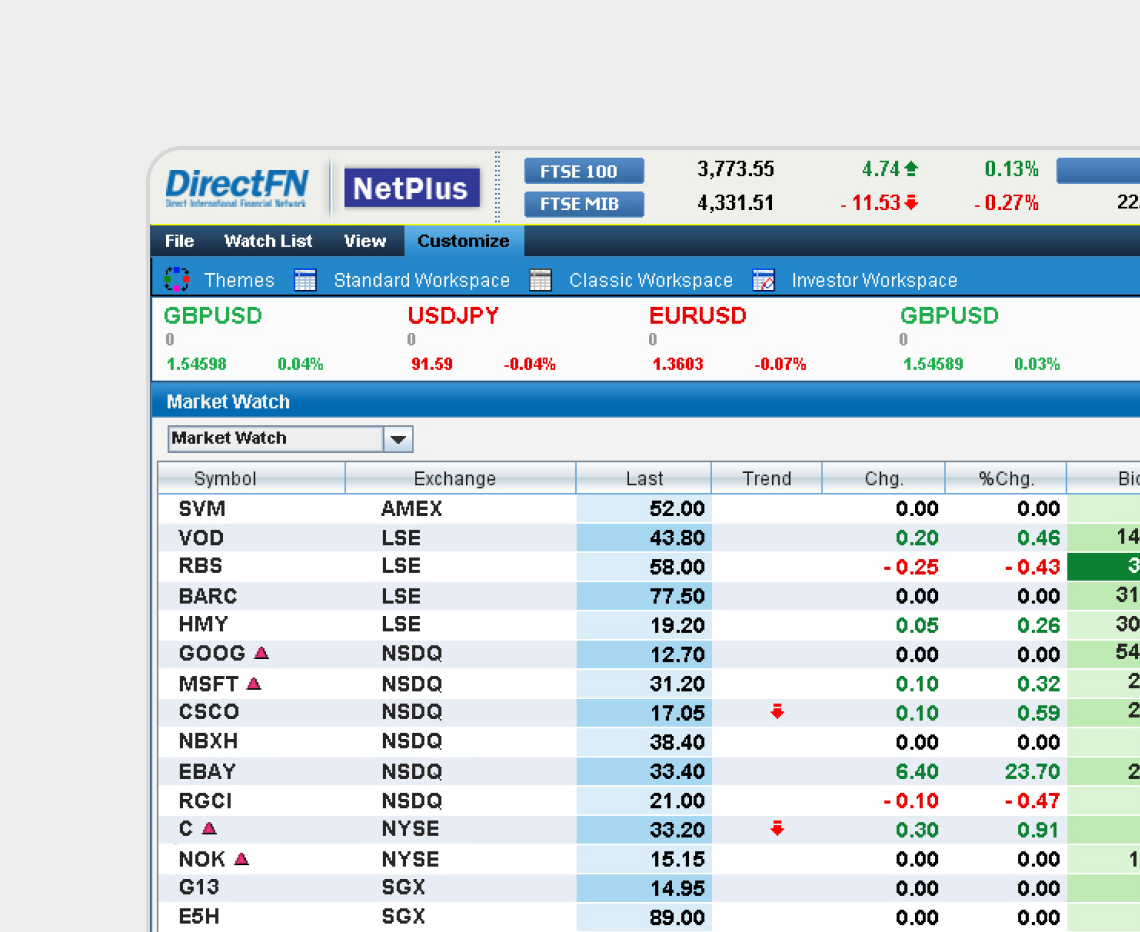This screenshot has height=932, width=1140.
Task: Select the first GBPUSD ticker showing 1.54598
Action: click(x=244, y=339)
